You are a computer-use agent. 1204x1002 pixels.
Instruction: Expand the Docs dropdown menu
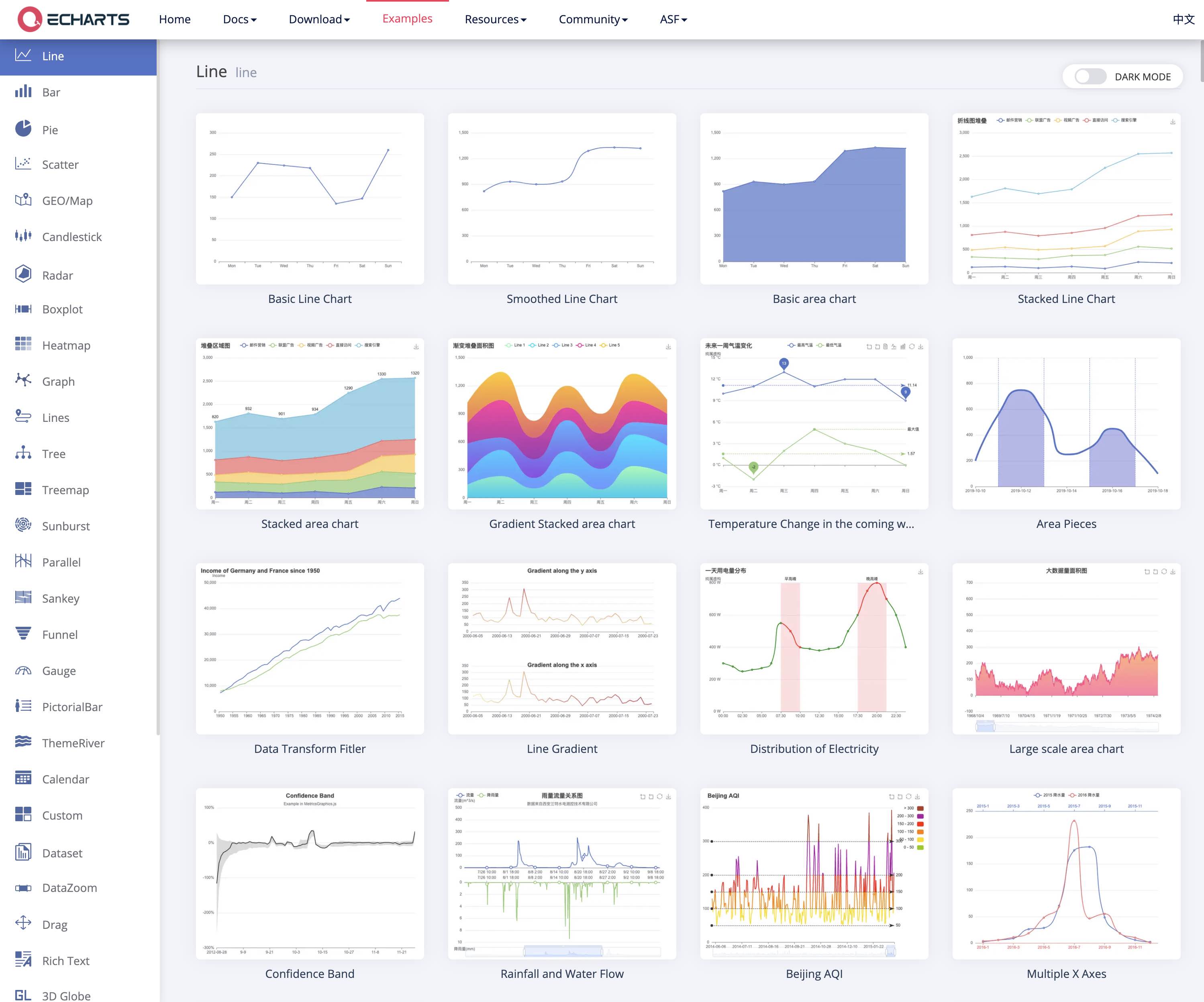[239, 19]
